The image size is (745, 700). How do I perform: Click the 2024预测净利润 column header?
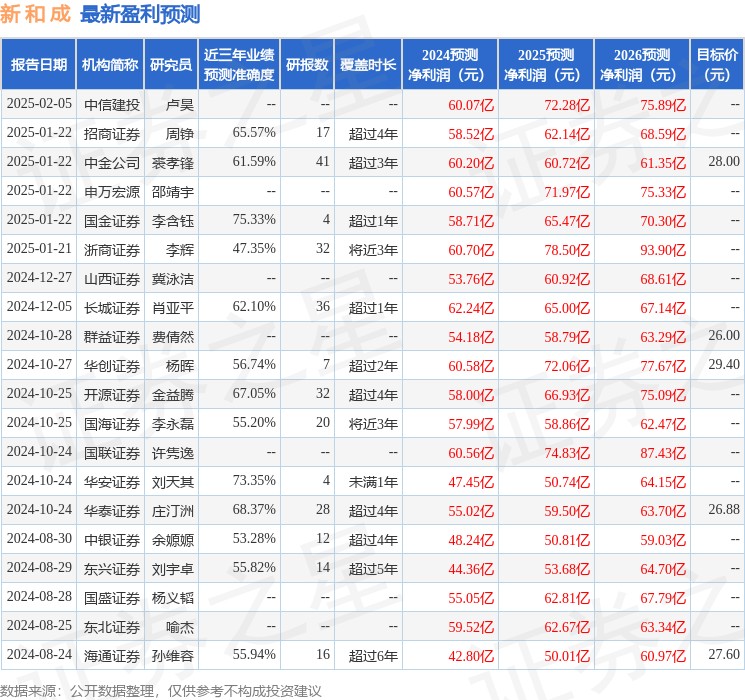pos(450,65)
